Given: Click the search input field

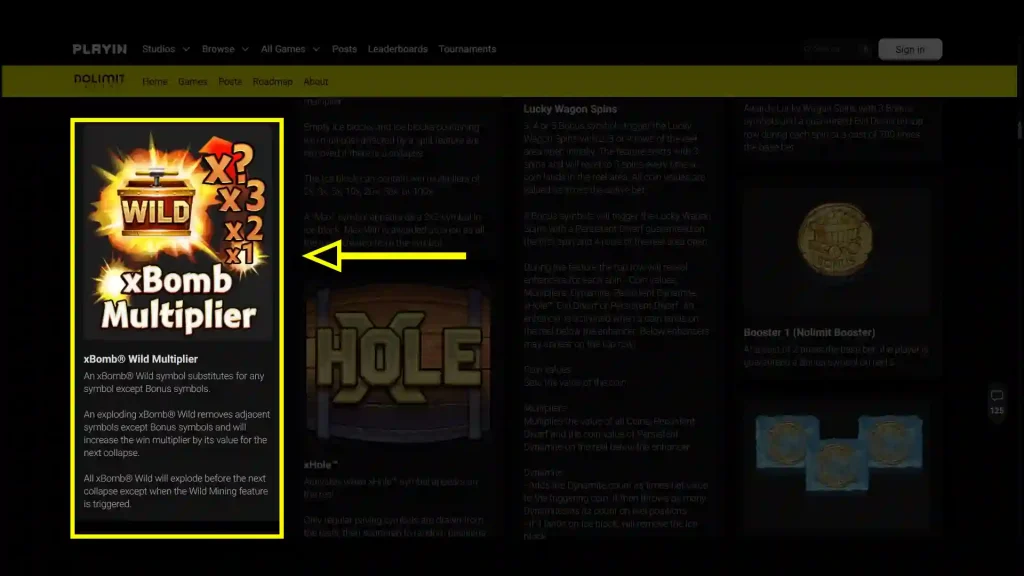Looking at the screenshot, I should click(836, 49).
